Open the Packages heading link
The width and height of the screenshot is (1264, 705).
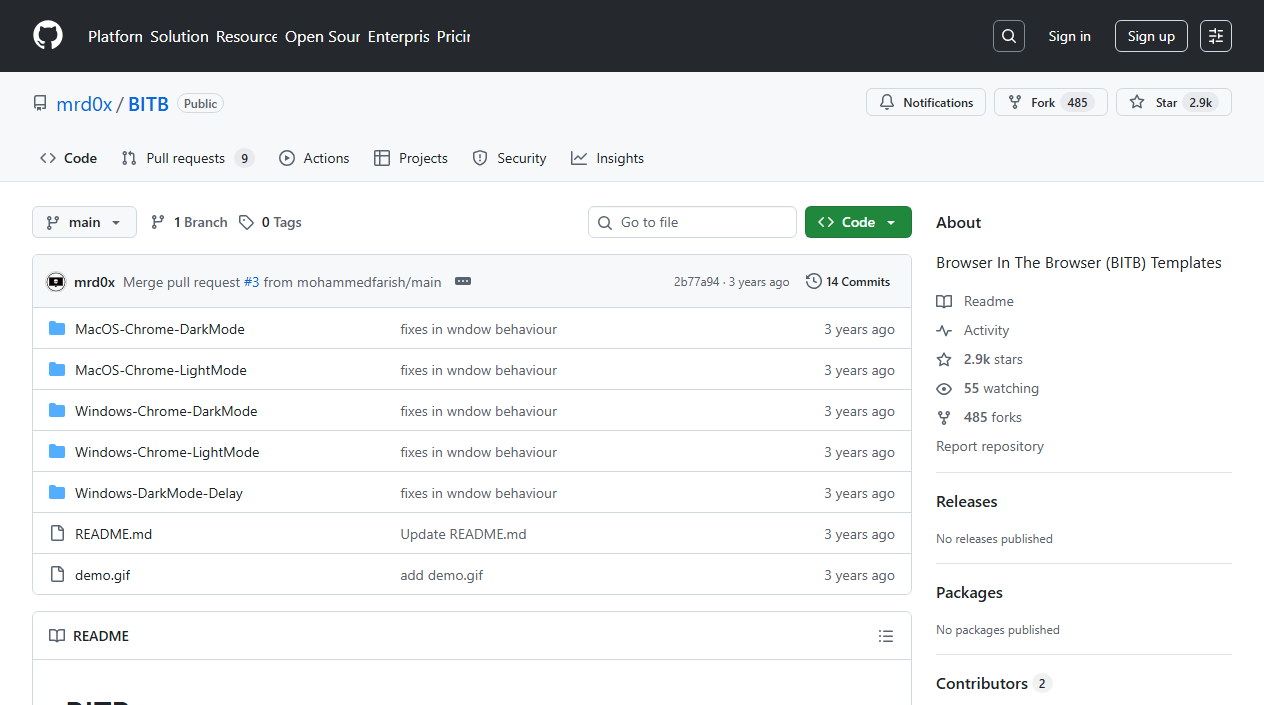(x=969, y=592)
